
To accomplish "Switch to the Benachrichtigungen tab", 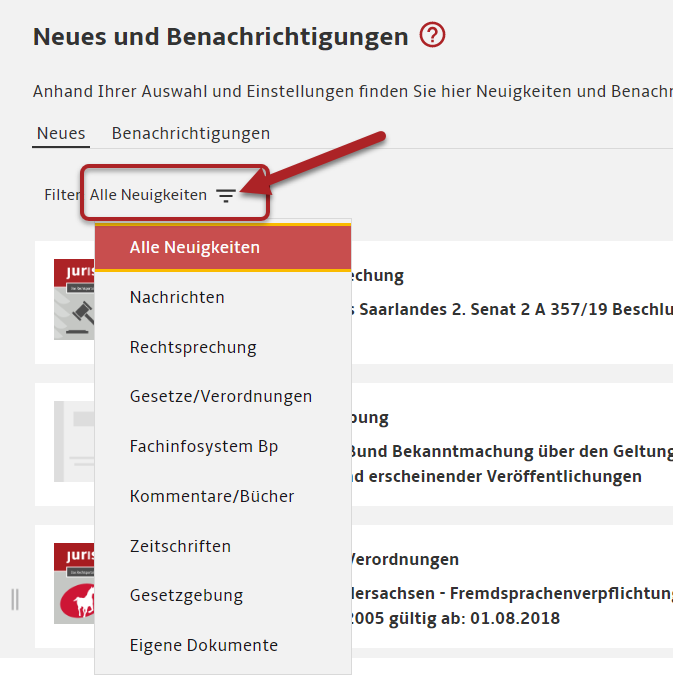I will coord(190,133).
